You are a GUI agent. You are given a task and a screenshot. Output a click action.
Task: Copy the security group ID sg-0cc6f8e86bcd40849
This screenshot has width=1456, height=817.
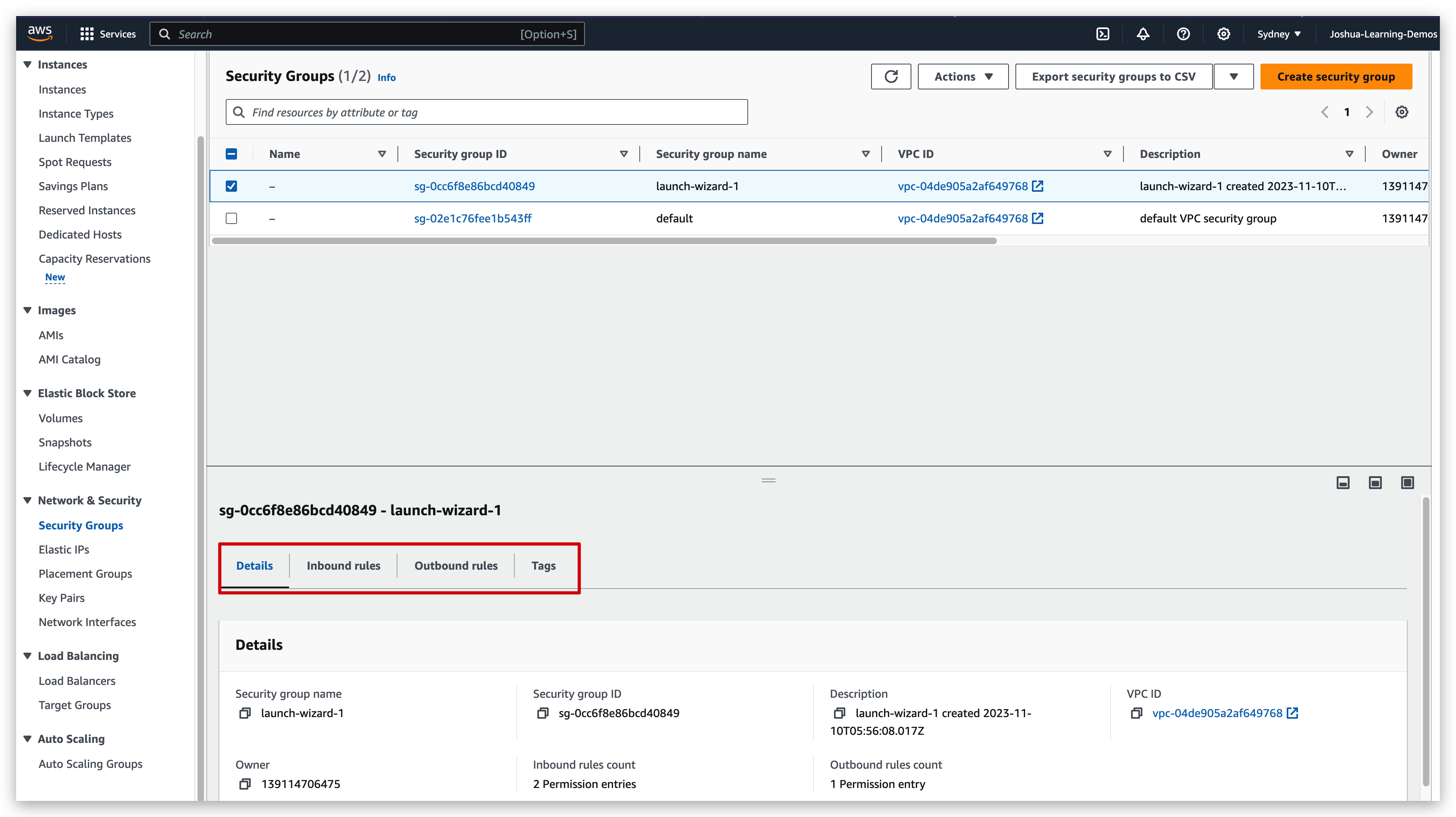(543, 713)
